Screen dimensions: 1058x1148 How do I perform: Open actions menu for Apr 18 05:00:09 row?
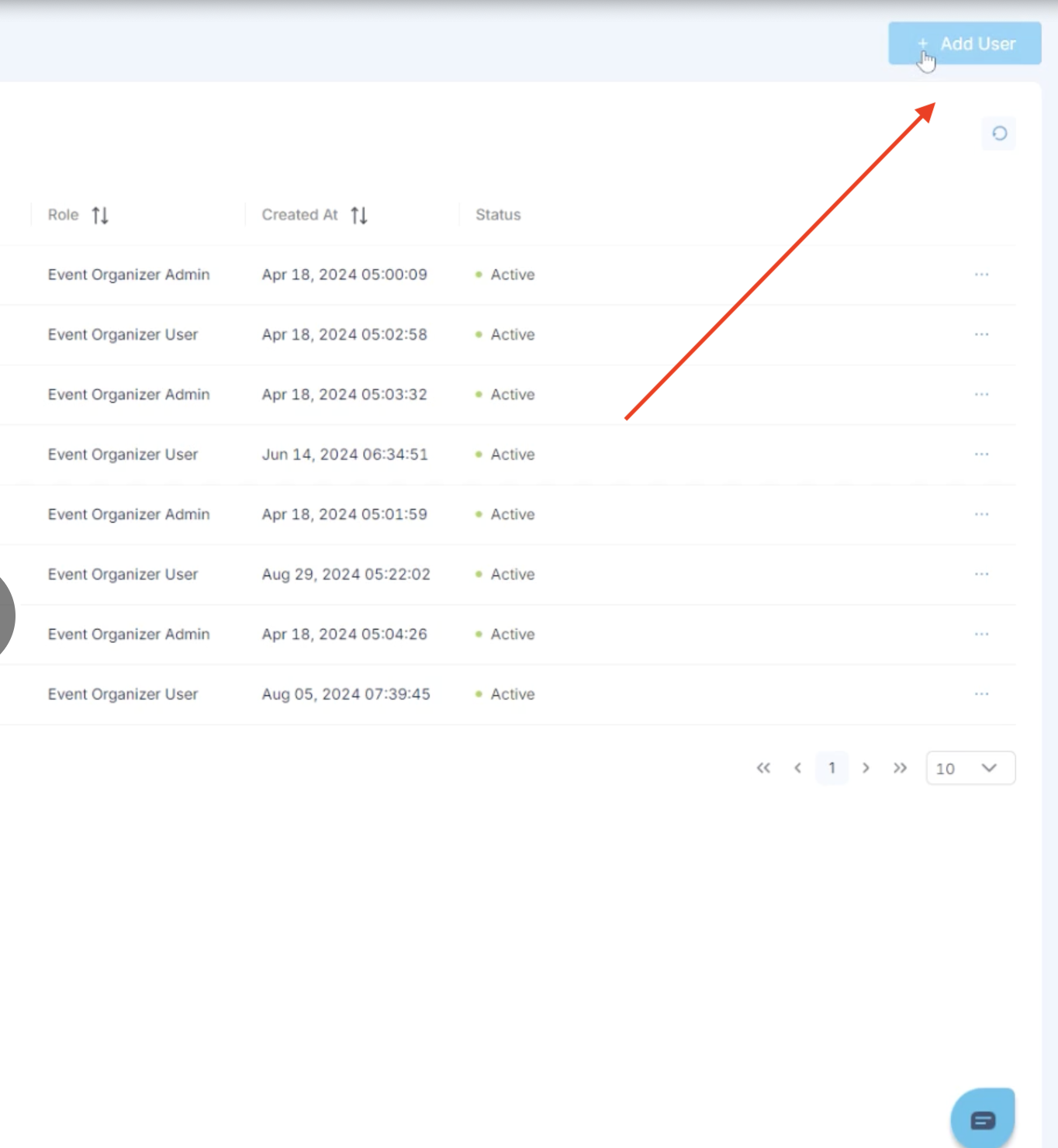click(x=981, y=275)
